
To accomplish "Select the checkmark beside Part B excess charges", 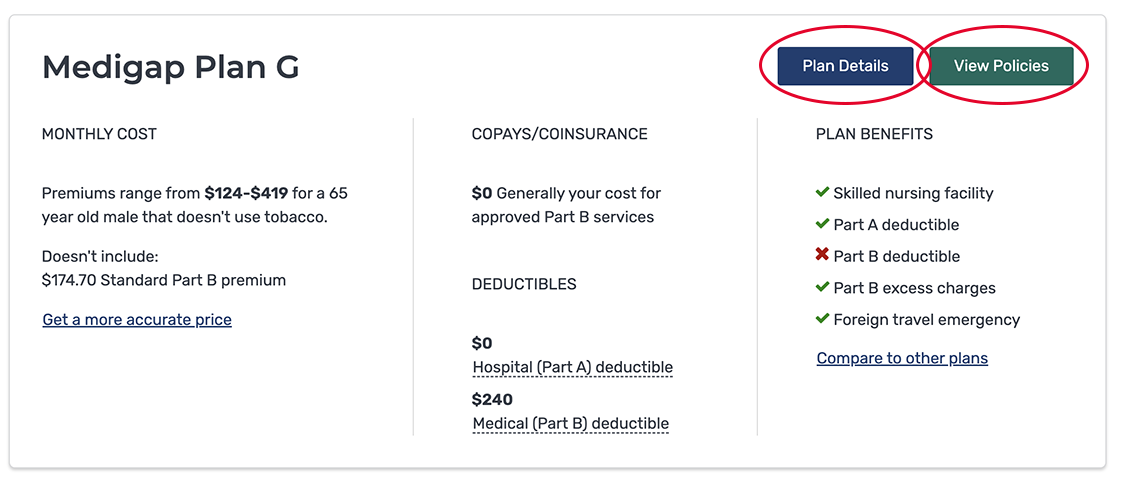I will 822,288.
